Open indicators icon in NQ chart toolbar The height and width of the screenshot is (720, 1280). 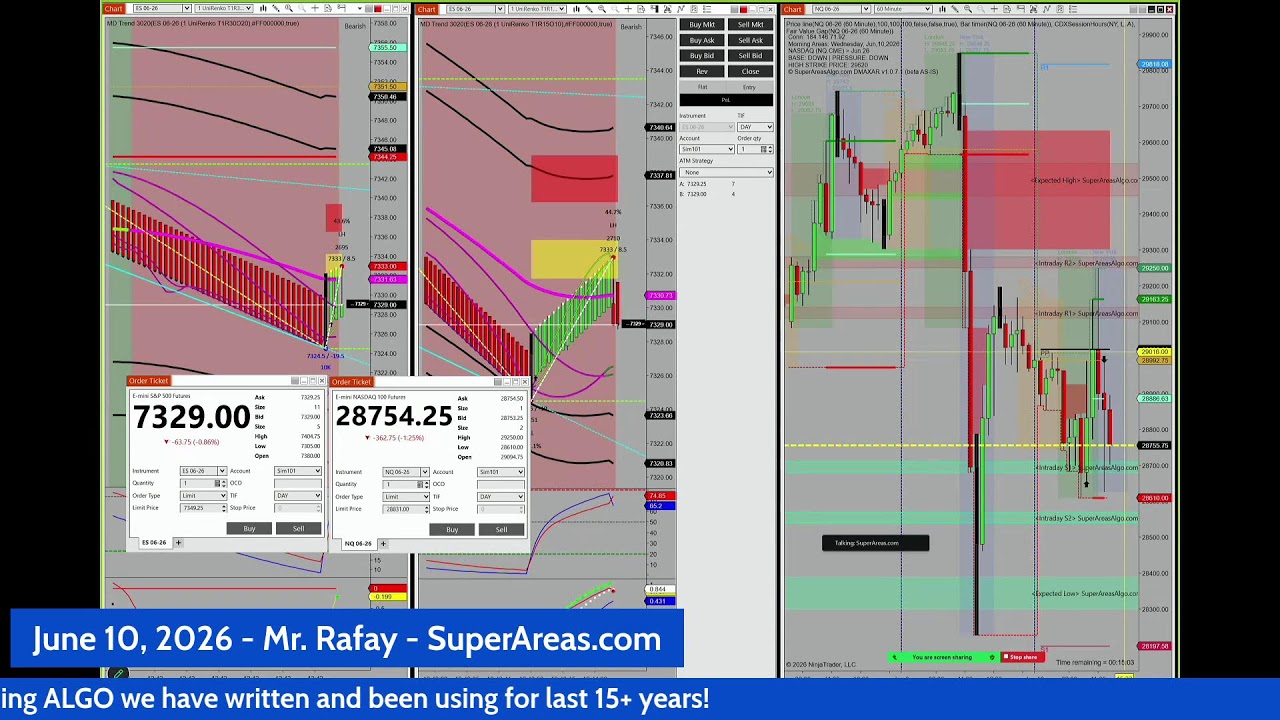1033,9
